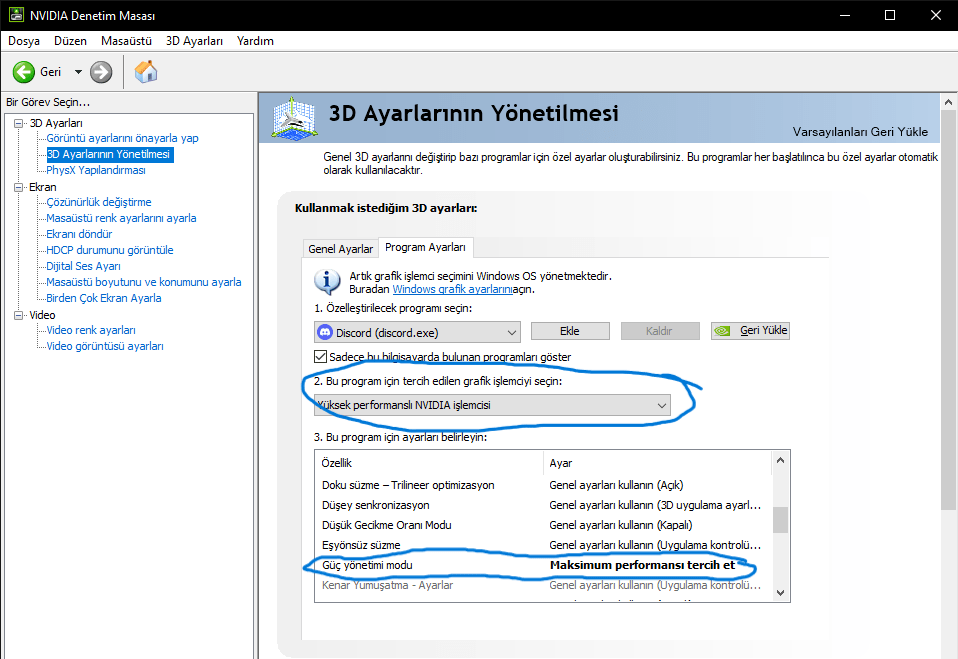
Task: Toggle 'Sadece bu bilgisayarda bulunan programları göster' checkbox
Action: click(320, 356)
